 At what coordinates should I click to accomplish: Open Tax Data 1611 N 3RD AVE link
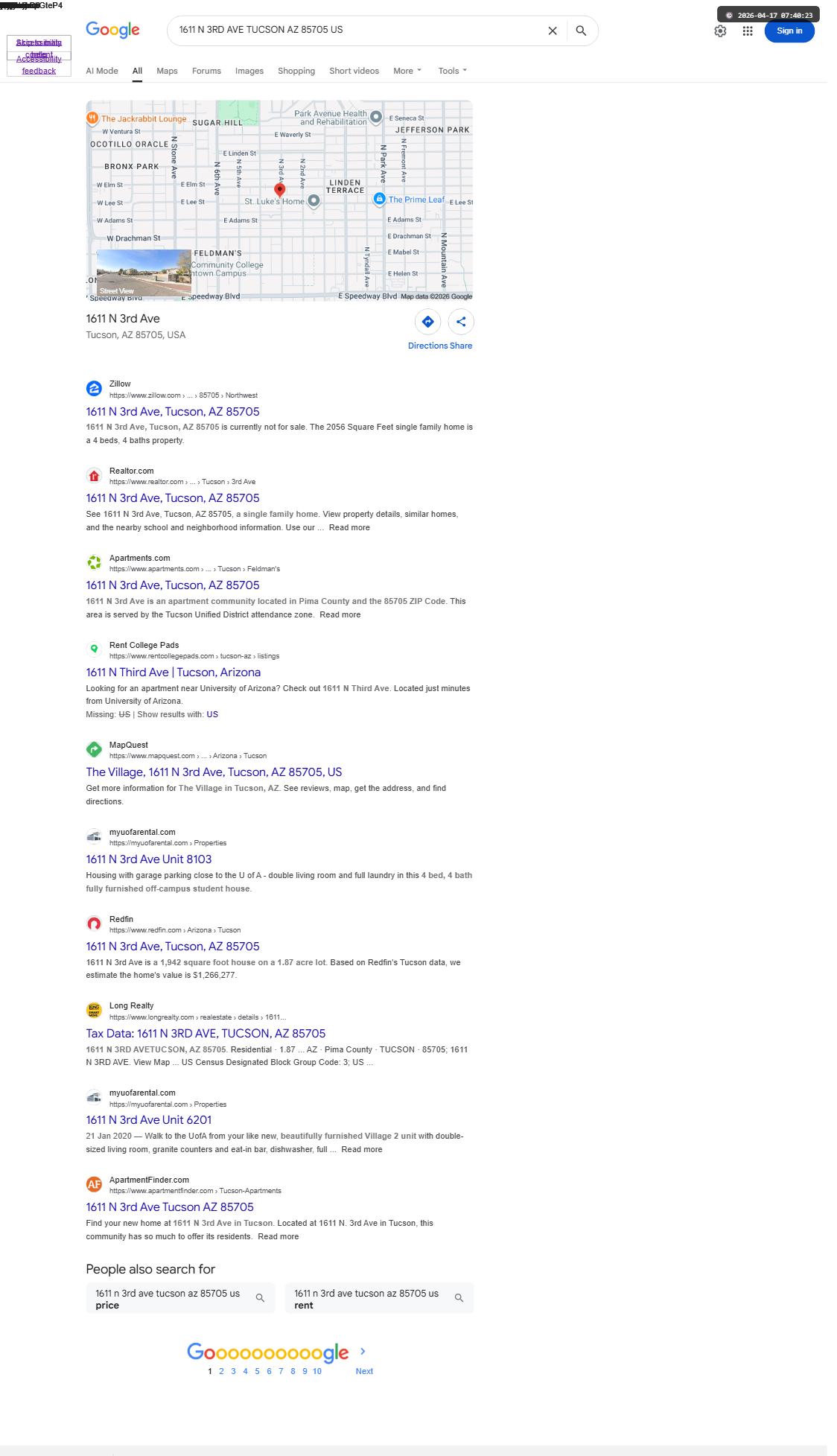tap(206, 1034)
